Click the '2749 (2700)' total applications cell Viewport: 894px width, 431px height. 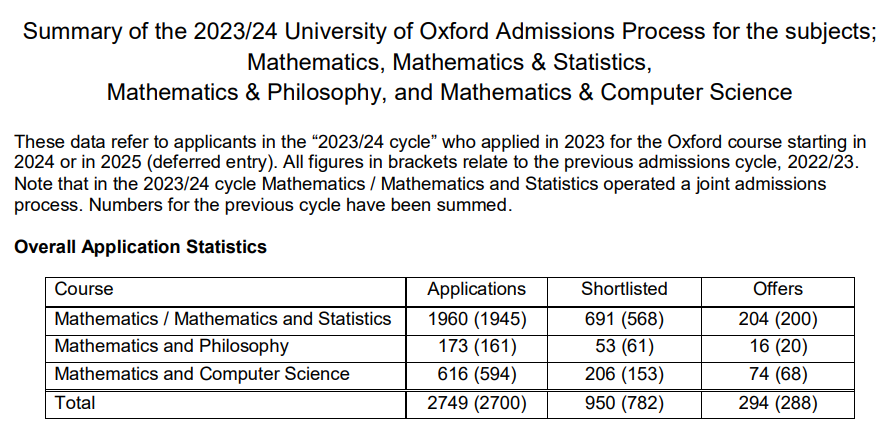click(x=477, y=403)
